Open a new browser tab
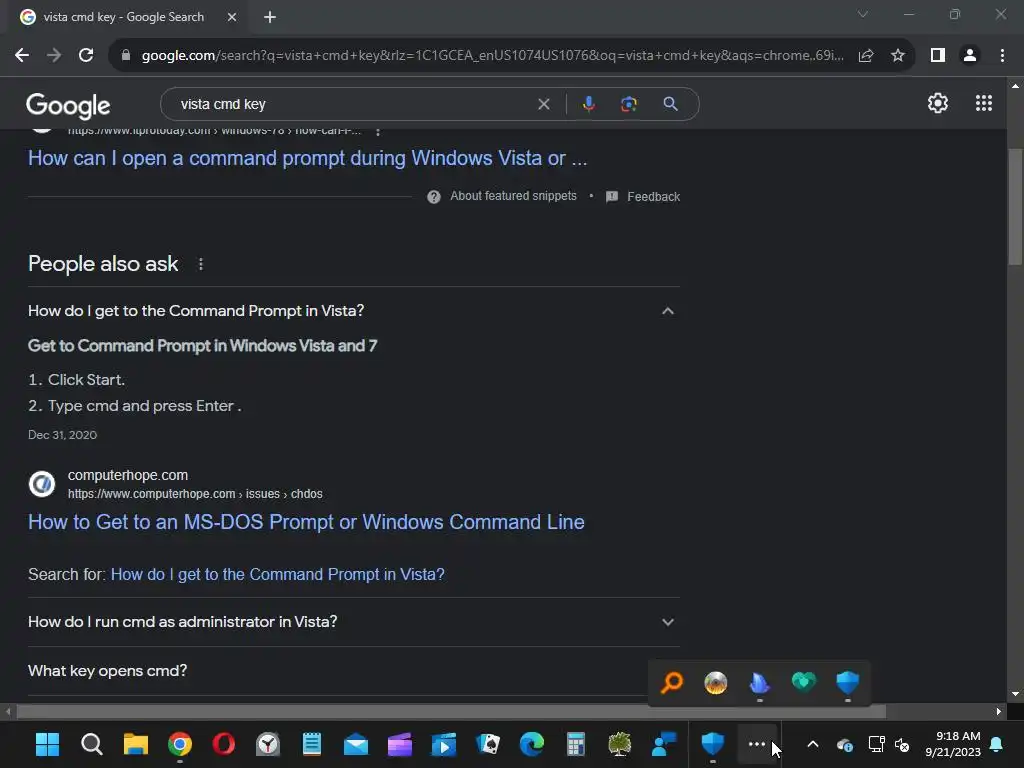Screen dimensions: 1024x768 [x=270, y=17]
